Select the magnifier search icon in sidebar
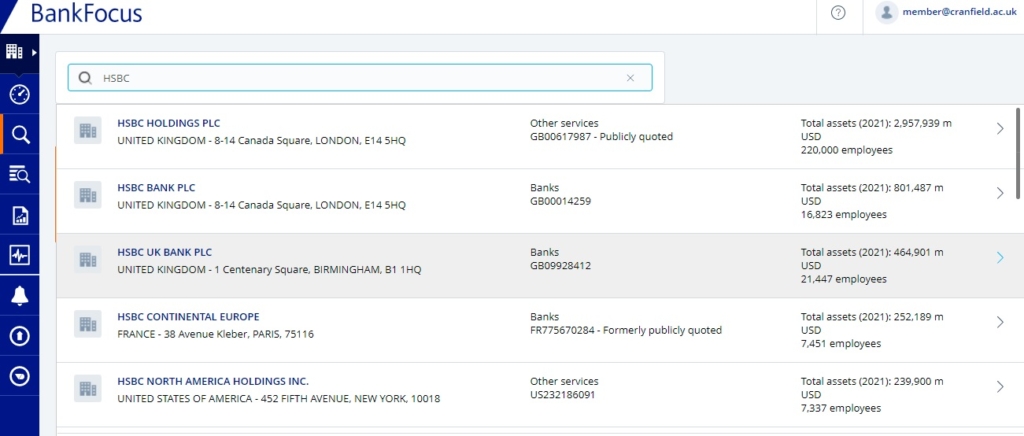This screenshot has height=436, width=1024. (x=19, y=135)
